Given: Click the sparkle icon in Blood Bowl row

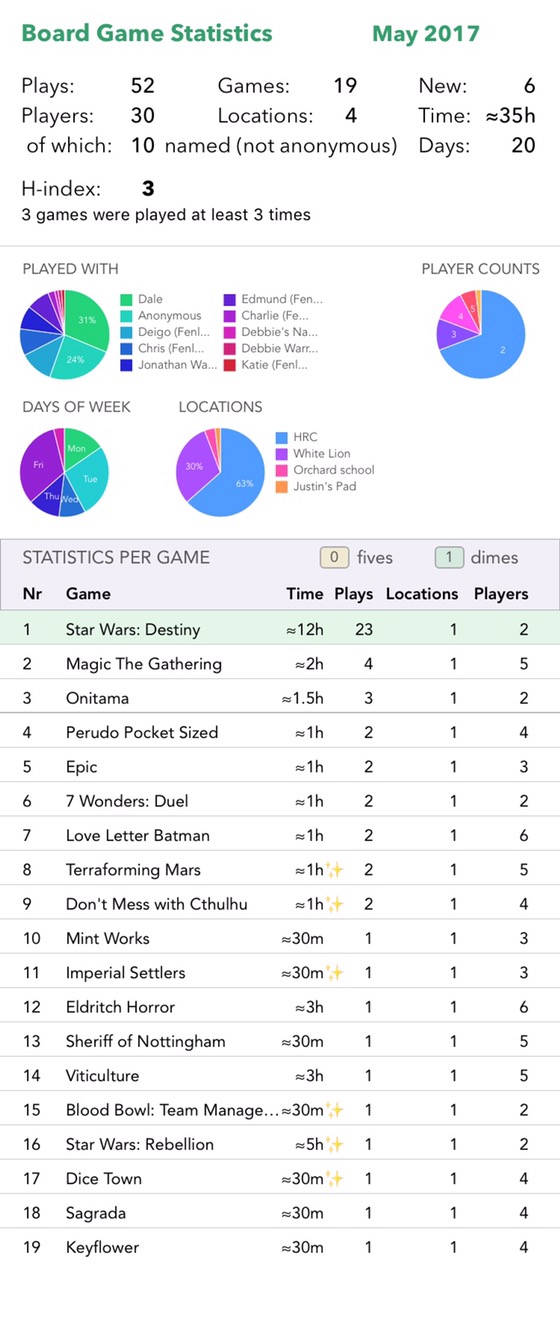Looking at the screenshot, I should (334, 1110).
